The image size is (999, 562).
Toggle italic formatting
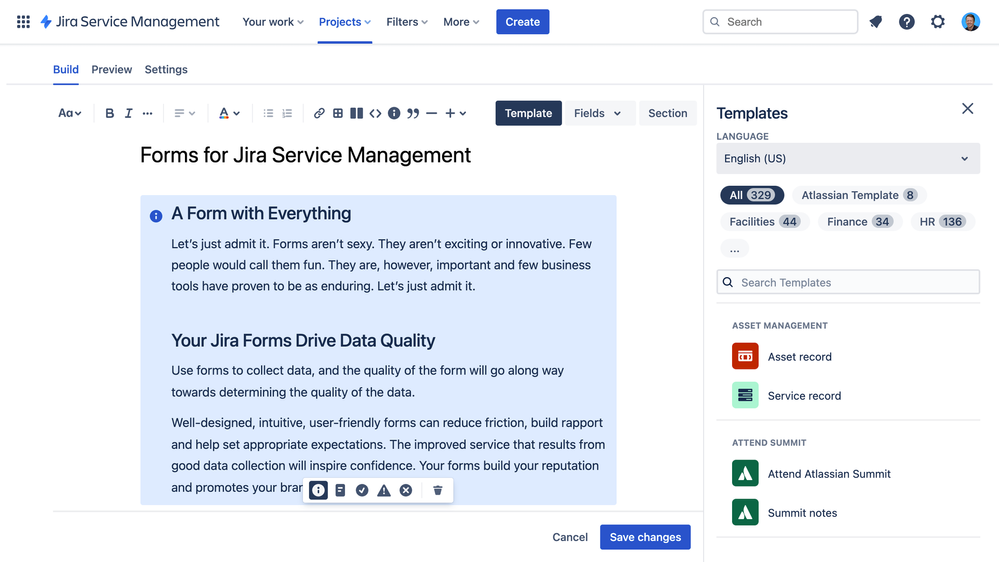click(129, 113)
